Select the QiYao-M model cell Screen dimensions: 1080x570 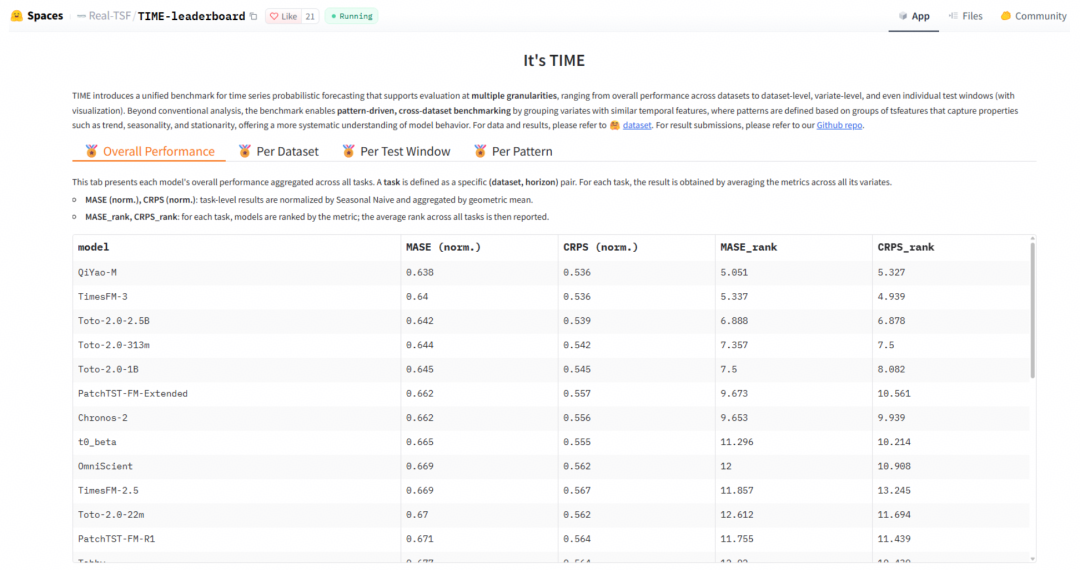coord(237,273)
